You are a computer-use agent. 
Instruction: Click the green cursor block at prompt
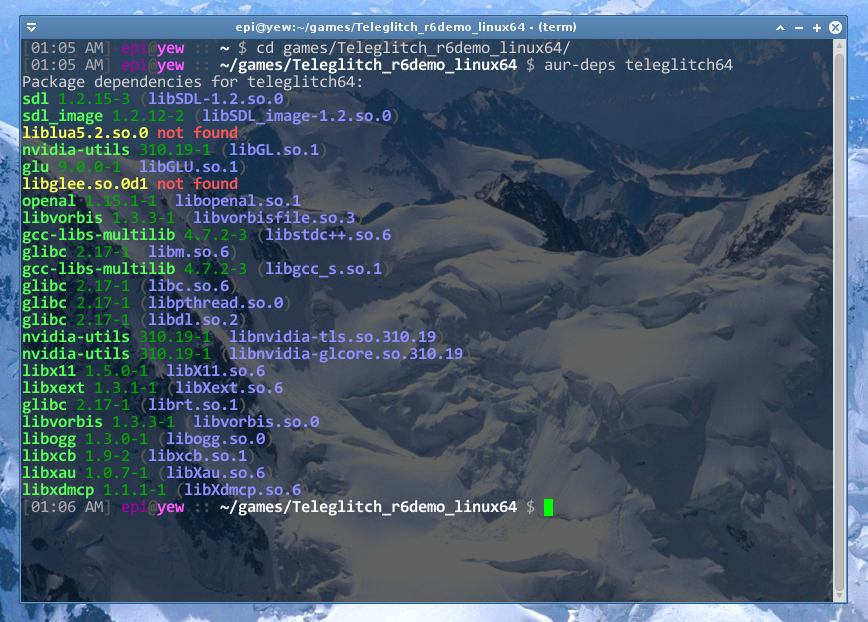(549, 507)
